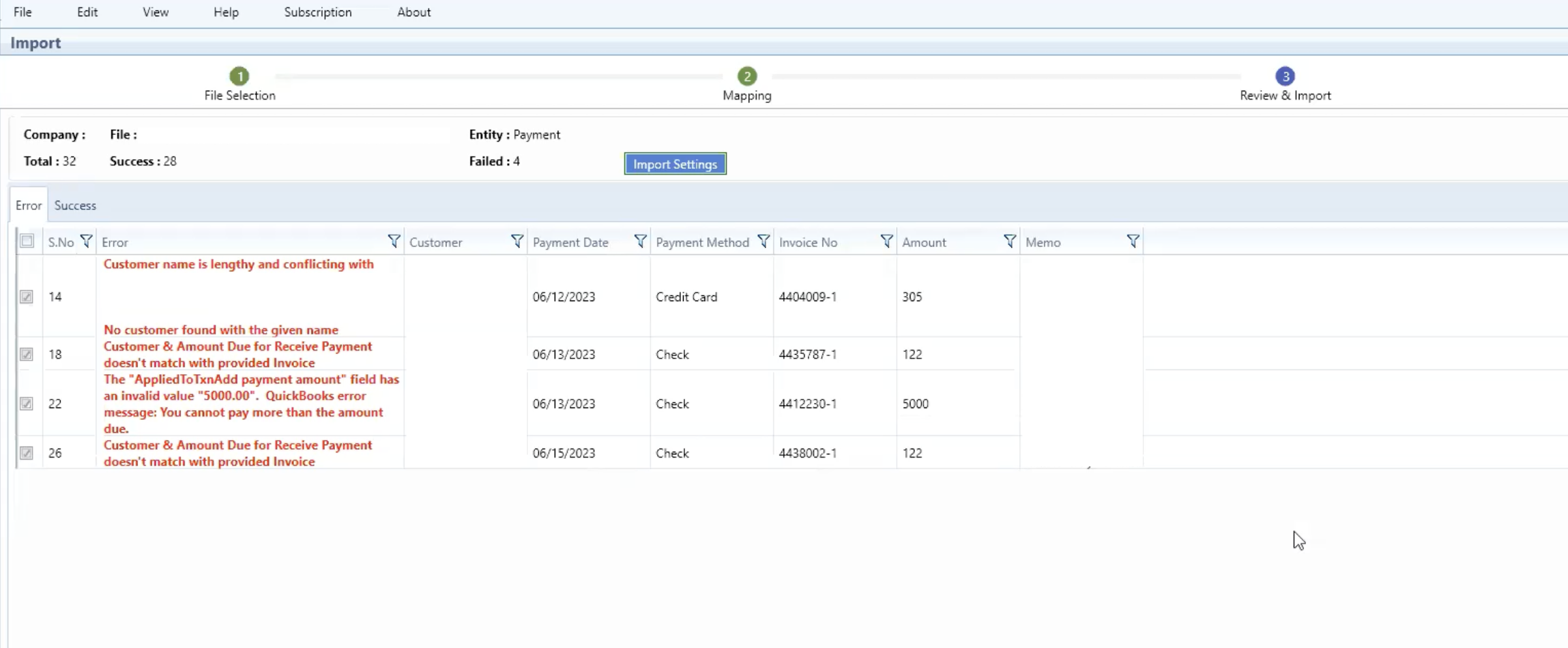
Task: Open the File menu
Action: pos(23,12)
